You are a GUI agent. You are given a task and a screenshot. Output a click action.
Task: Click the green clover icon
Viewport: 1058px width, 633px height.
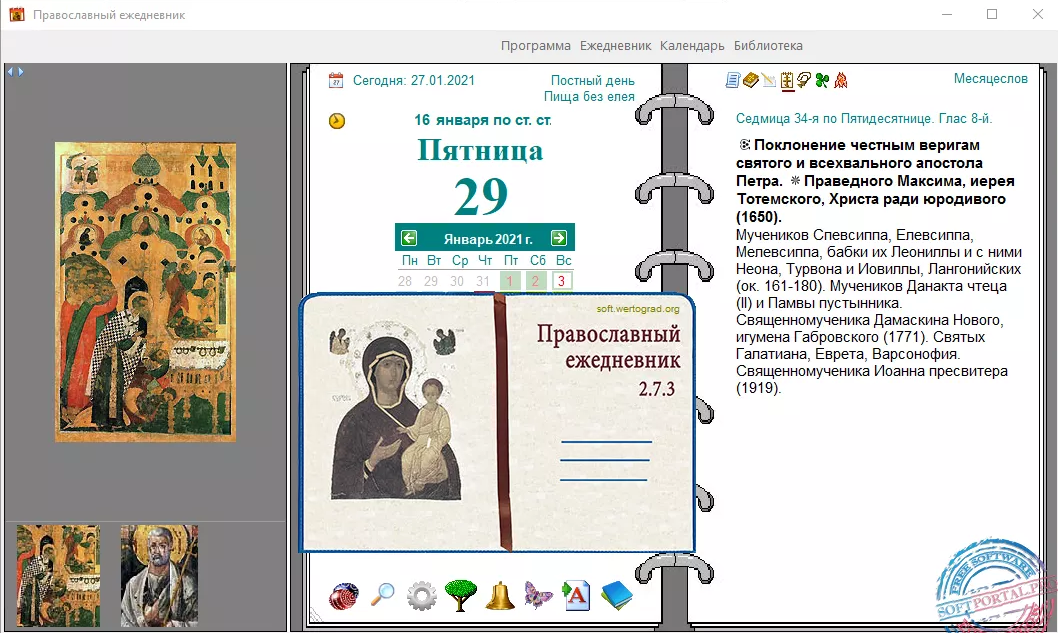pyautogui.click(x=822, y=80)
